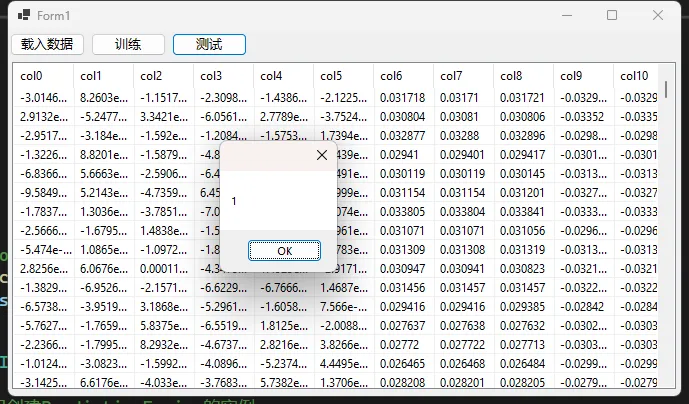
Task: Click the col10 column header
Action: pos(636,76)
